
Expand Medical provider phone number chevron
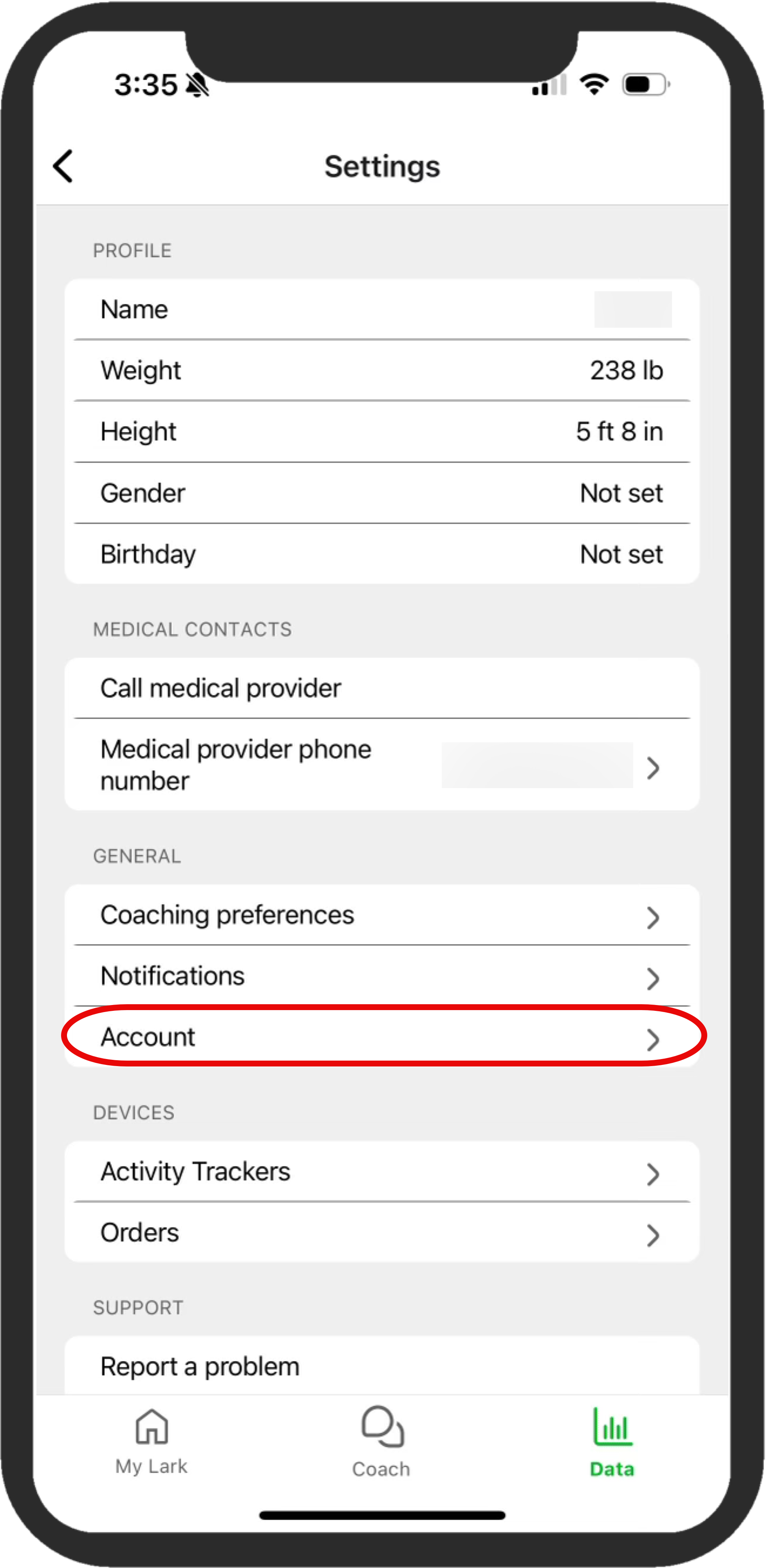(653, 768)
